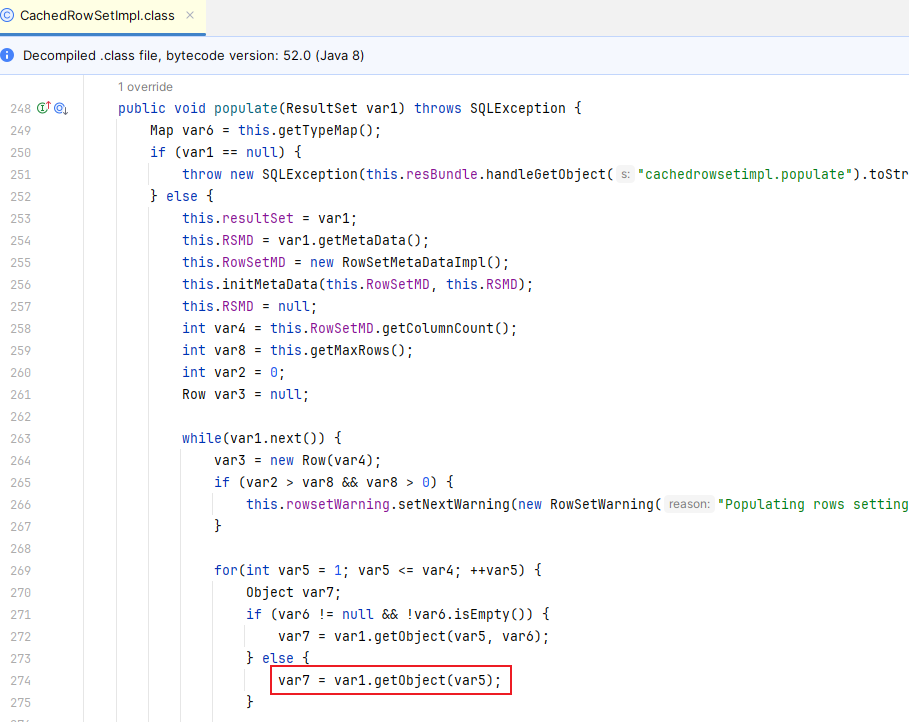Click the 'populate' method name on line 248
This screenshot has height=722, width=909.
tap(246, 108)
